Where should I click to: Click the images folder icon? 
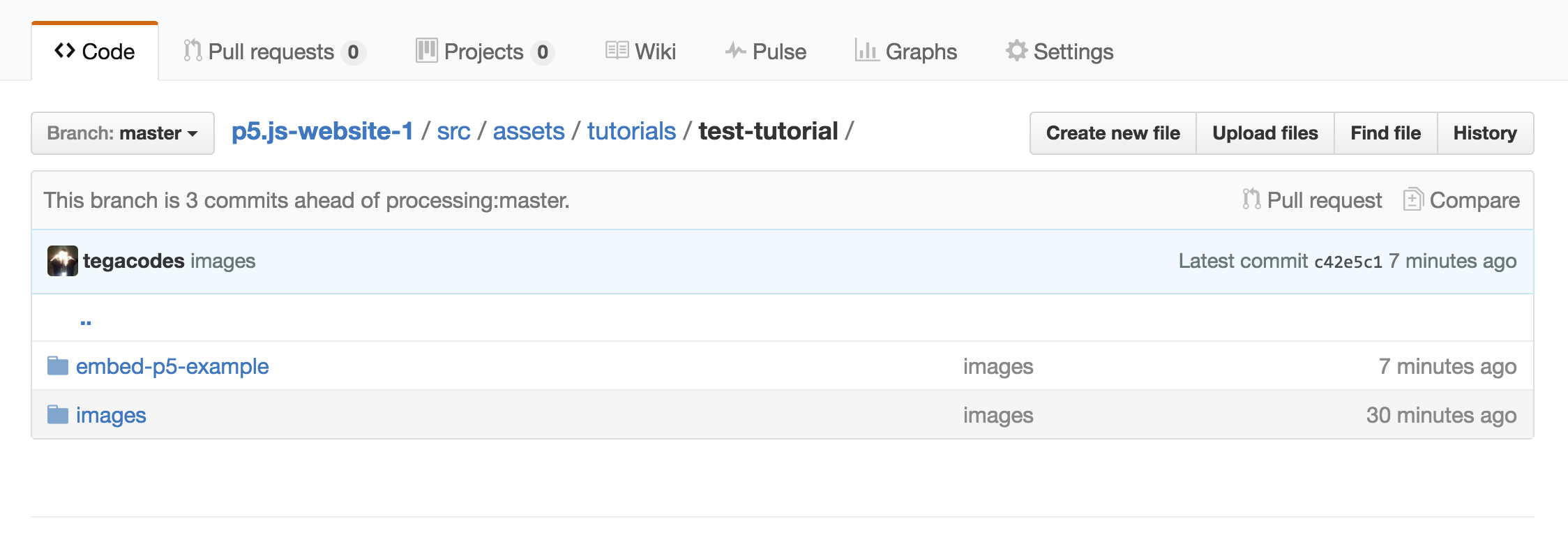(58, 415)
